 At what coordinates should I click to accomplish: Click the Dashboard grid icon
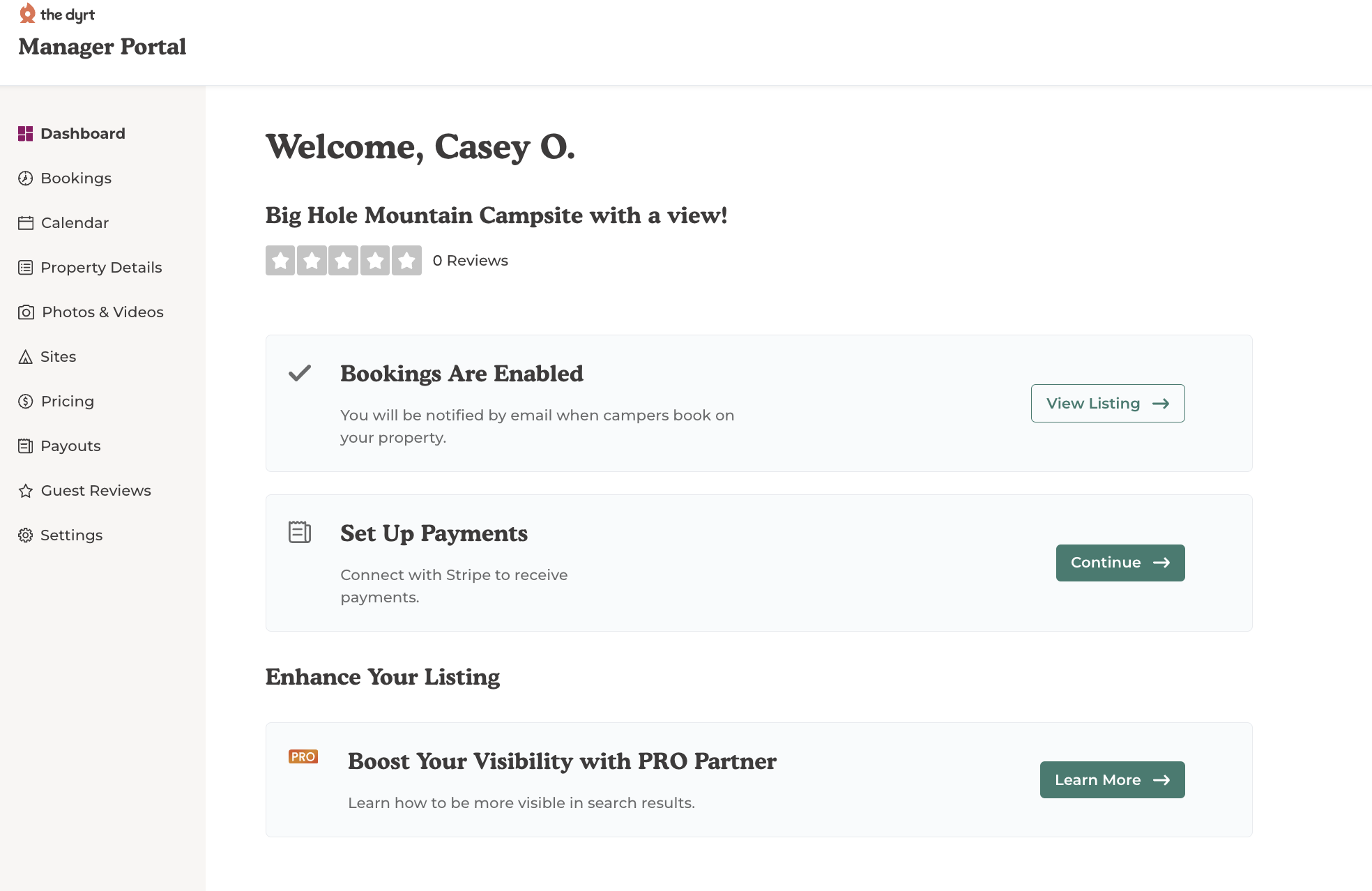click(26, 134)
